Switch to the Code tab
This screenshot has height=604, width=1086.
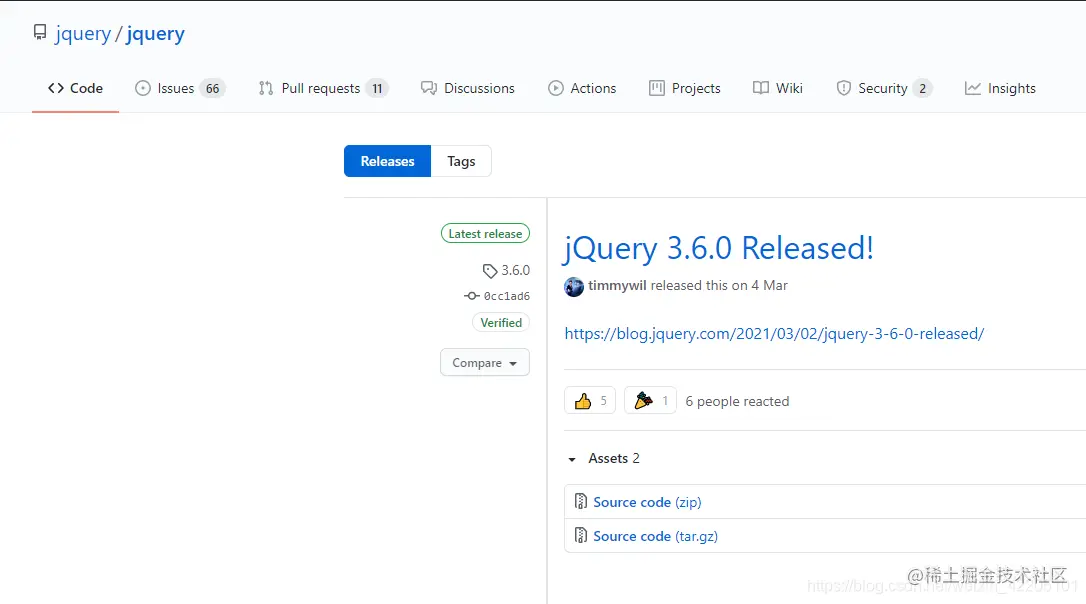pyautogui.click(x=75, y=88)
